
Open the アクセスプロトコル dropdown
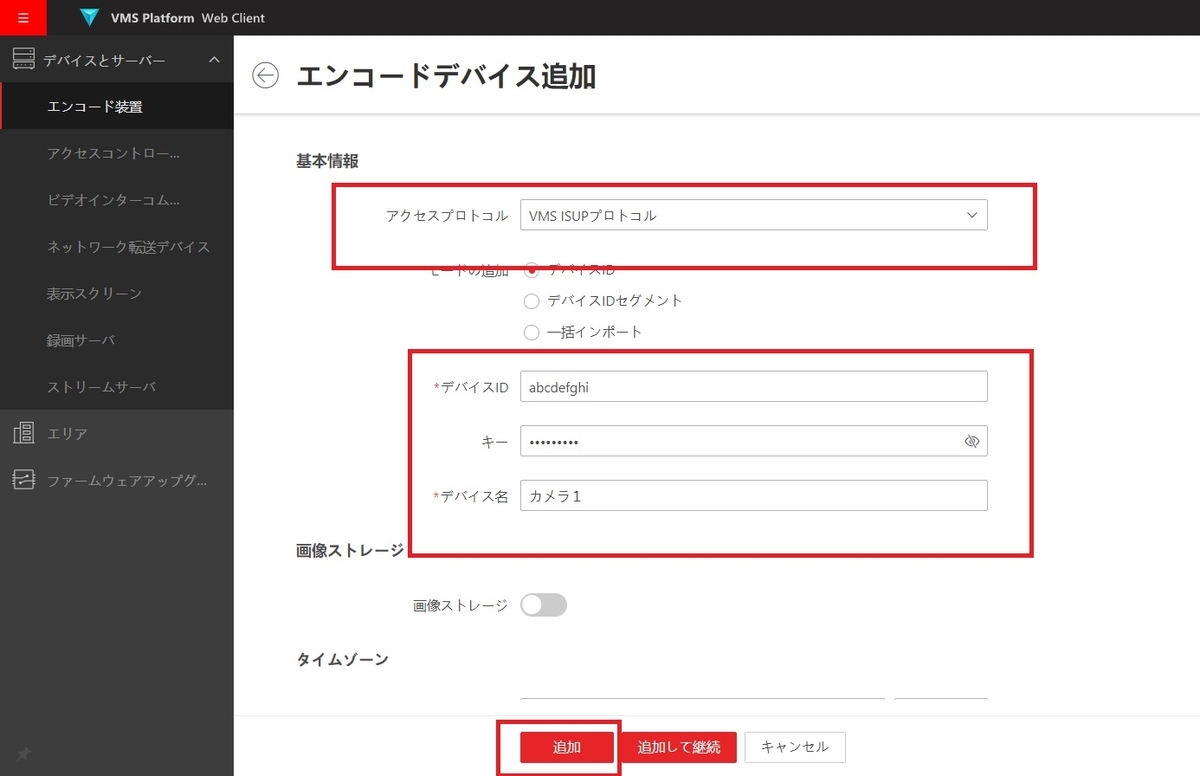(754, 215)
